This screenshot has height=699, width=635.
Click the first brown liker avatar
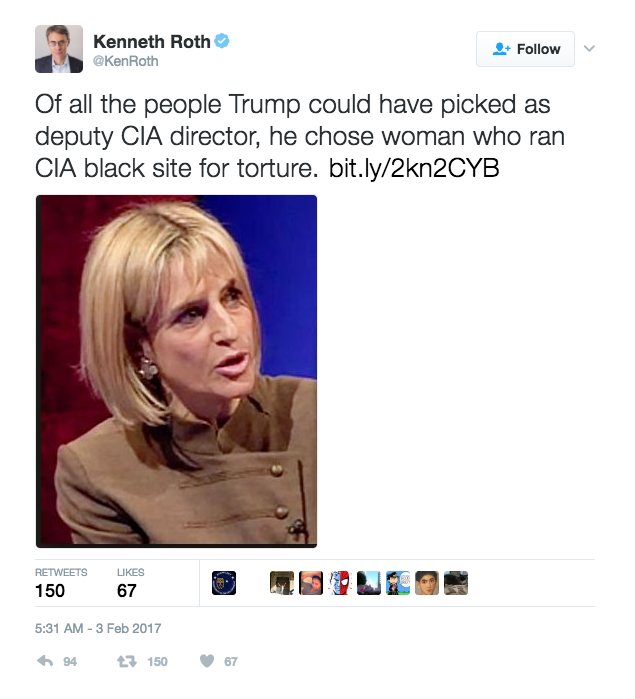tap(282, 583)
